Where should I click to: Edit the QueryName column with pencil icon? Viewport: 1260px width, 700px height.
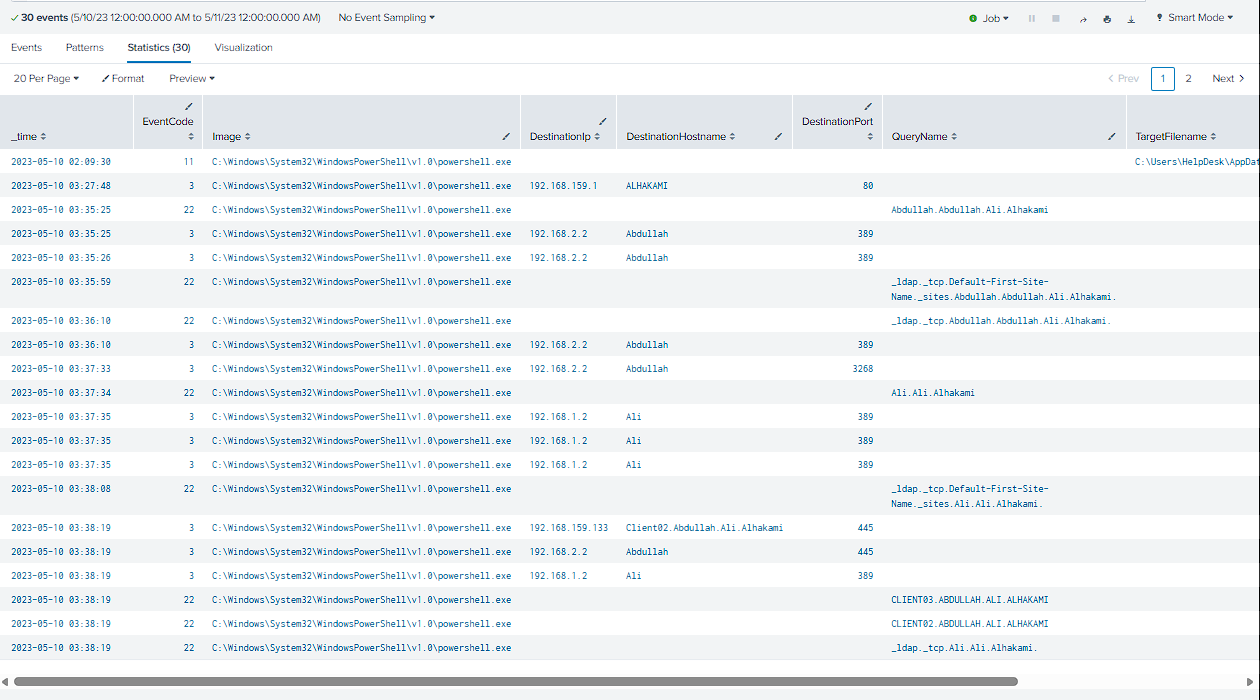tap(1112, 136)
